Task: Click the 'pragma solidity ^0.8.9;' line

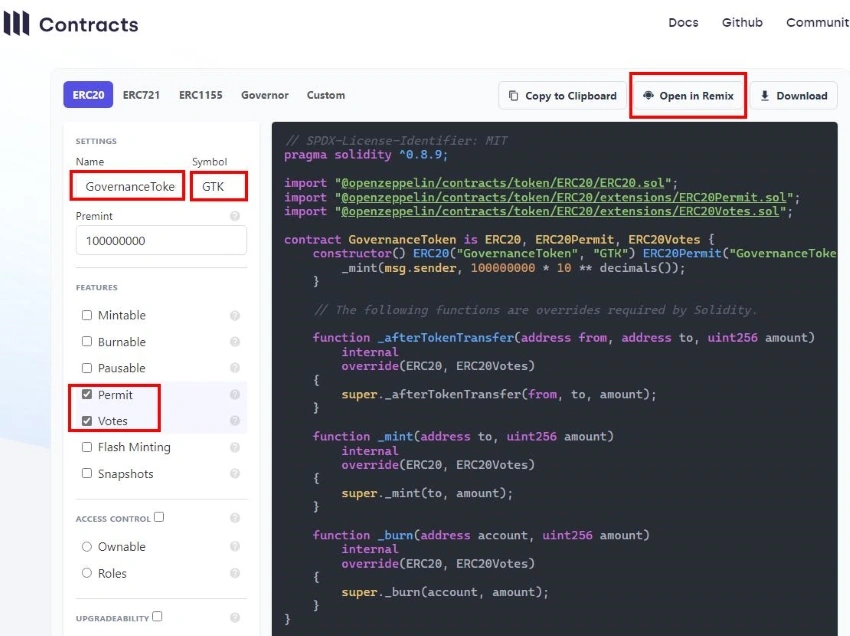Action: point(366,155)
